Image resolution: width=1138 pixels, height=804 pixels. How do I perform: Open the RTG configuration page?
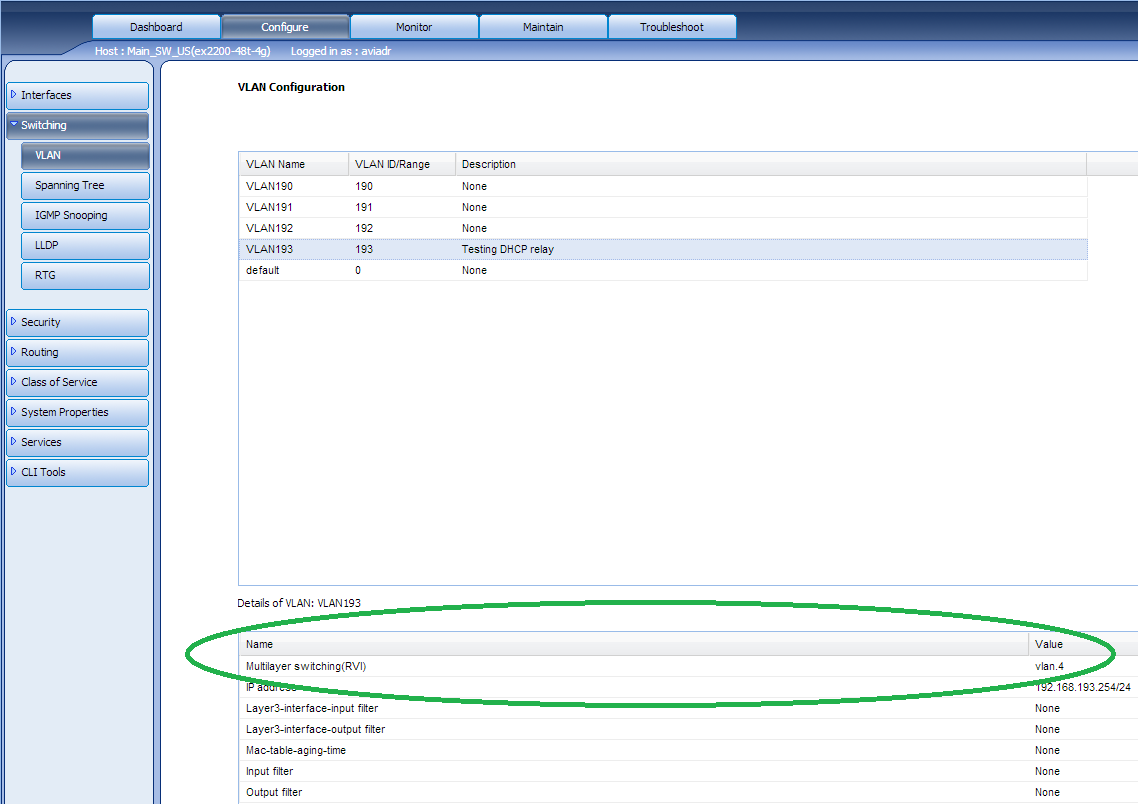(86, 275)
